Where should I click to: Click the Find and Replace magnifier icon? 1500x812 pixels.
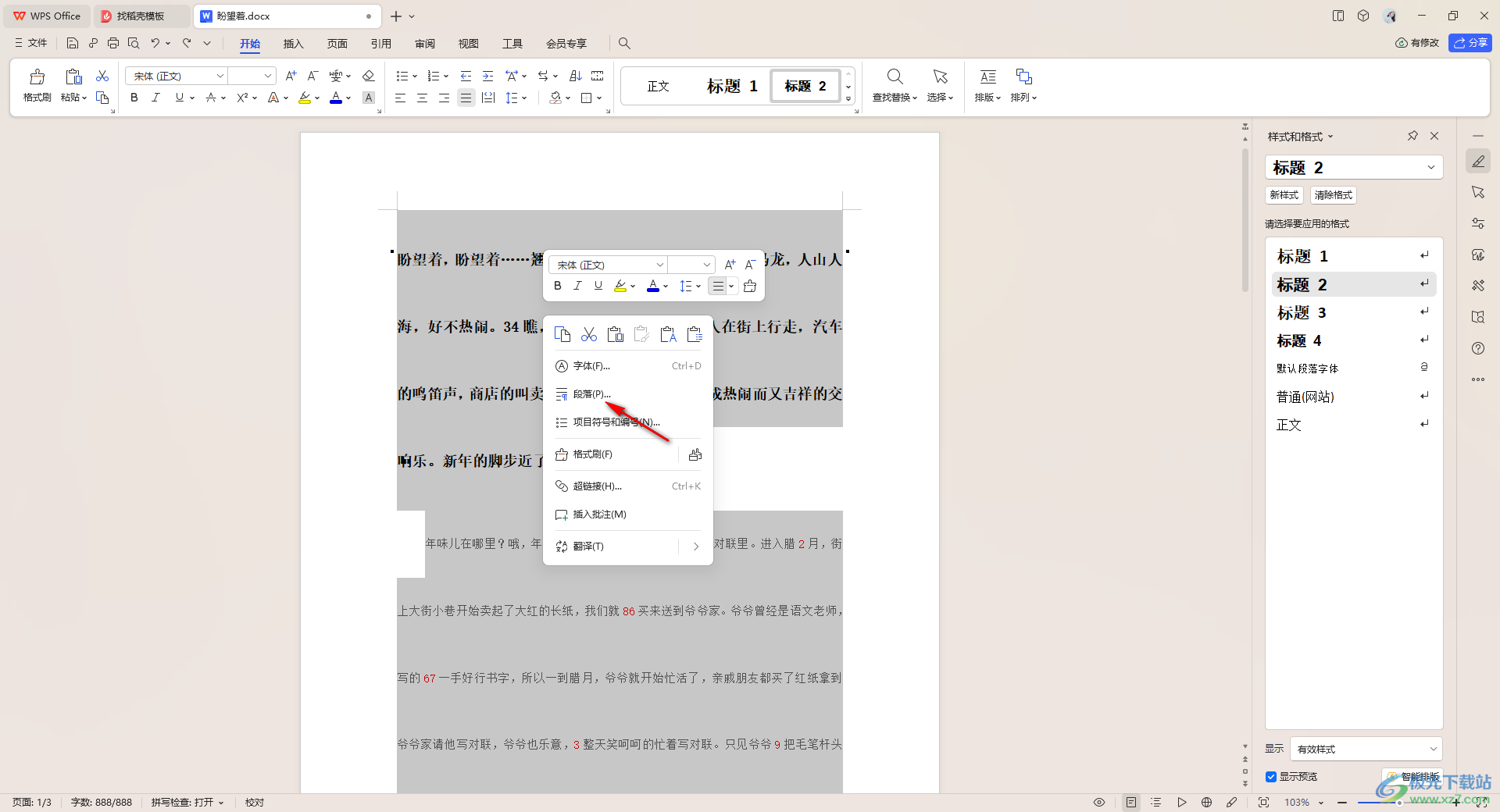[895, 77]
